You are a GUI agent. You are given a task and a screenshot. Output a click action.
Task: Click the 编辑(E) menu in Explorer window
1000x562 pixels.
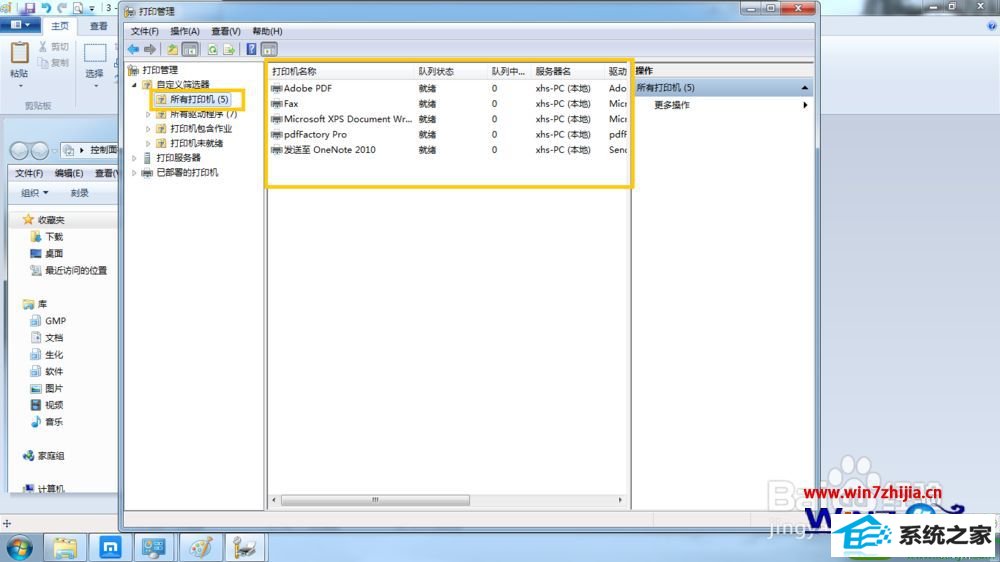coord(69,174)
